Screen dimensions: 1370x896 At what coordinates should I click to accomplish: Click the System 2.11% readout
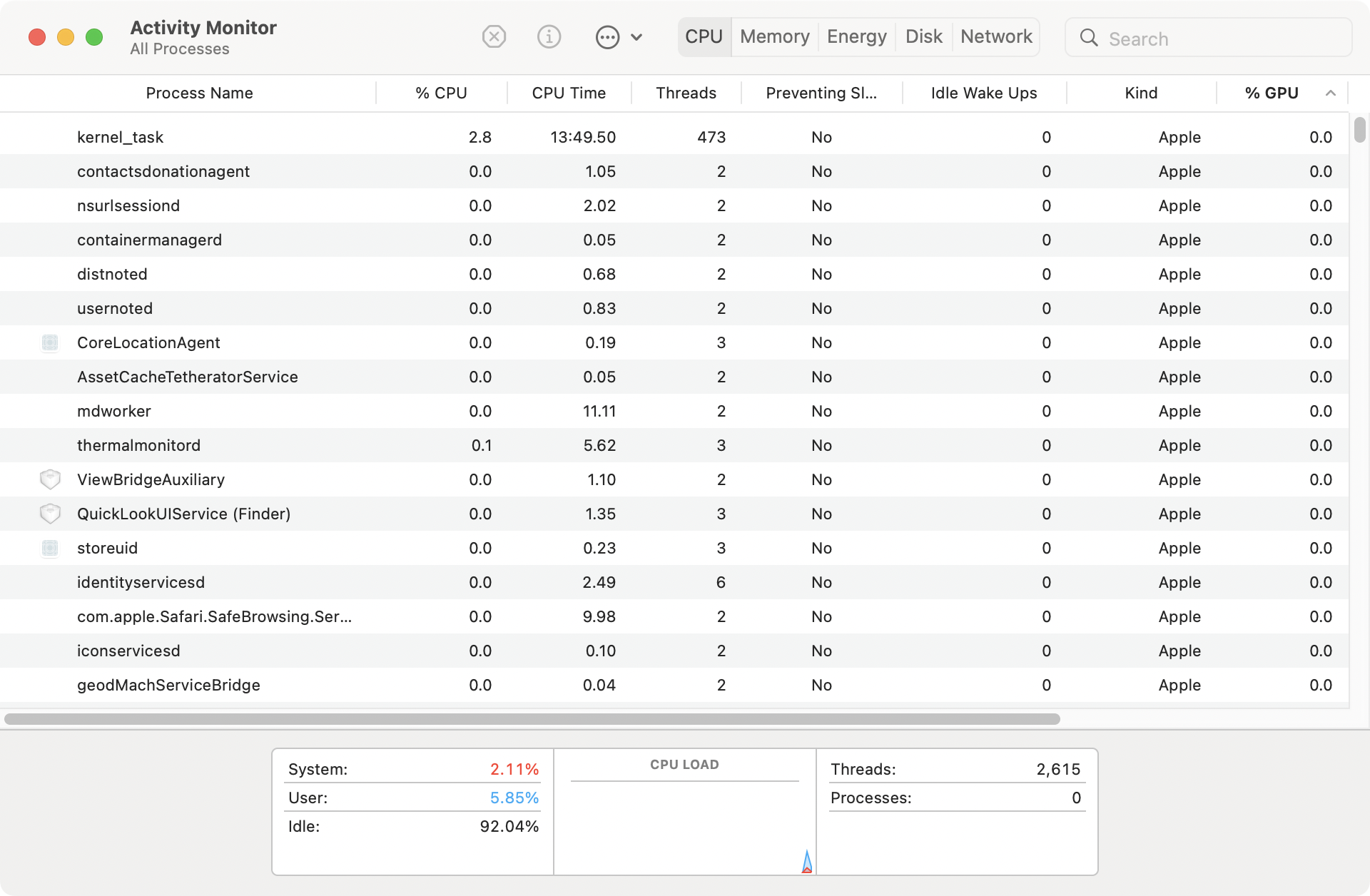pyautogui.click(x=514, y=769)
